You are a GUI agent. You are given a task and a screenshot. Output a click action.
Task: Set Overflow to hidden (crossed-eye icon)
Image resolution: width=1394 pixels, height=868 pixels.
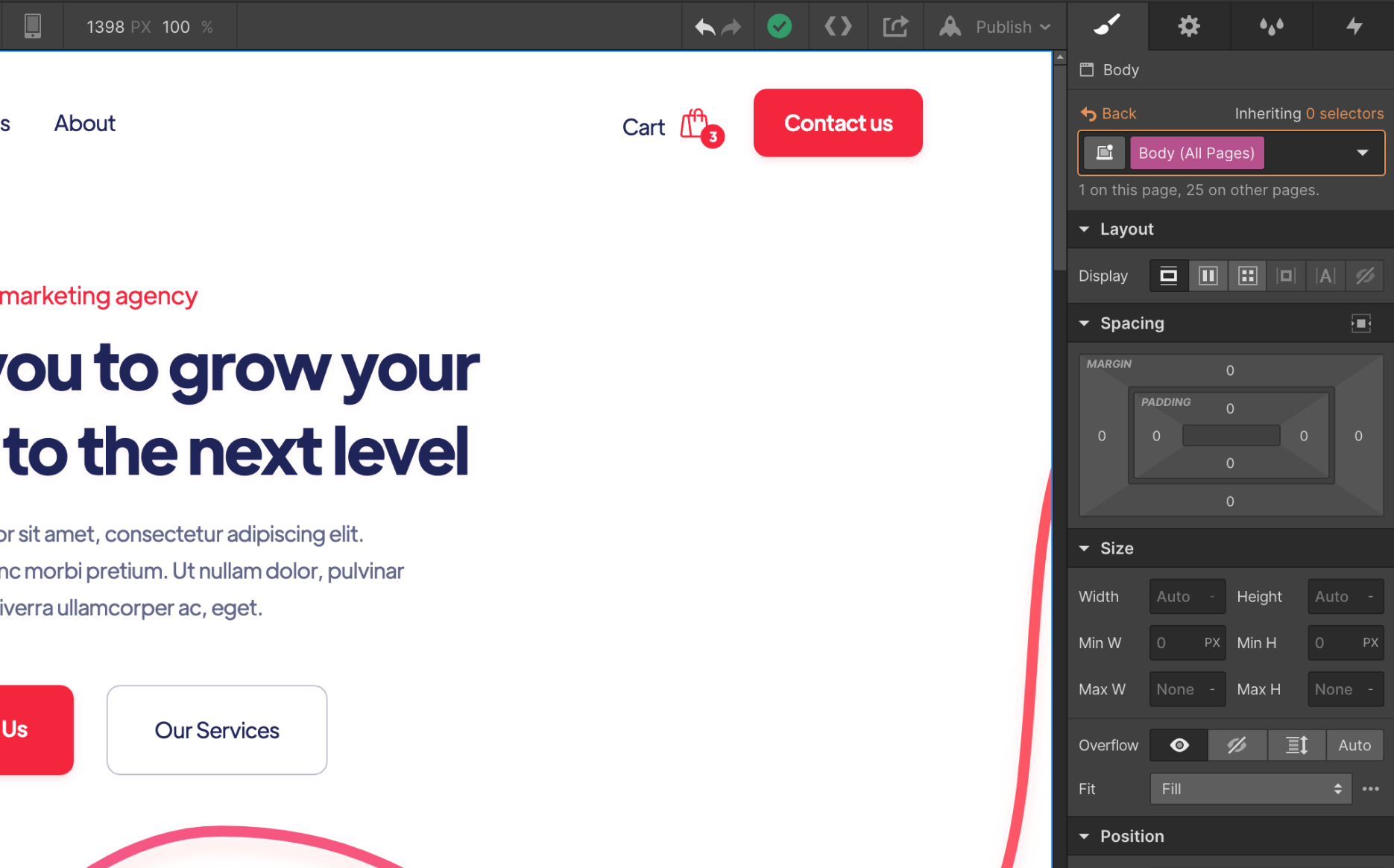pos(1237,744)
